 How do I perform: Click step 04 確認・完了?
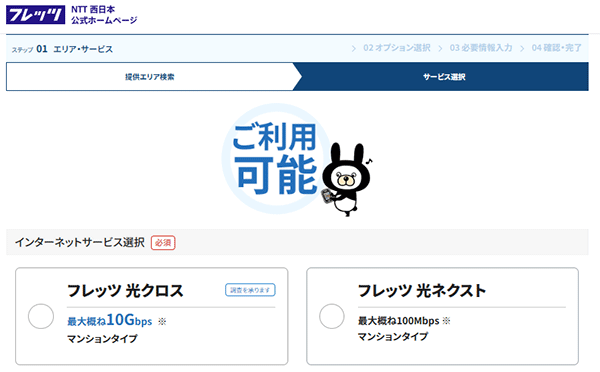pos(557,48)
